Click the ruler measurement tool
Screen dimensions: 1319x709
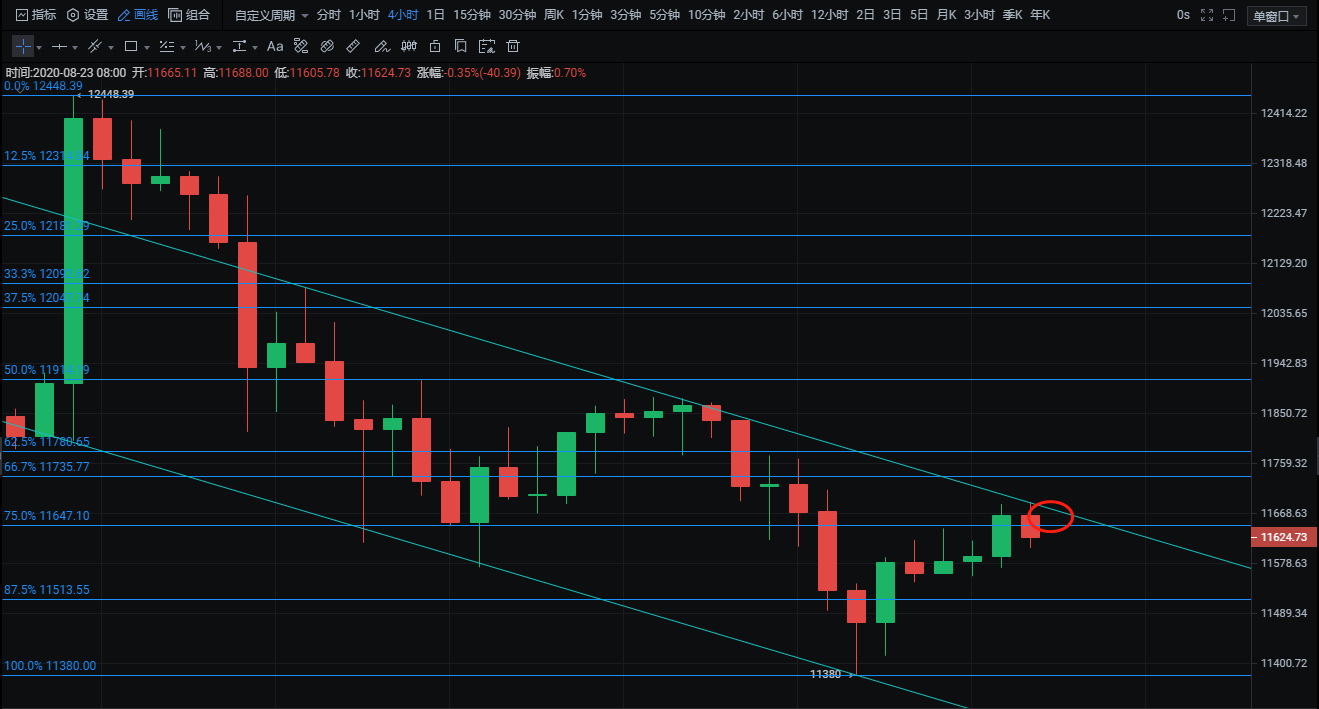coord(353,46)
